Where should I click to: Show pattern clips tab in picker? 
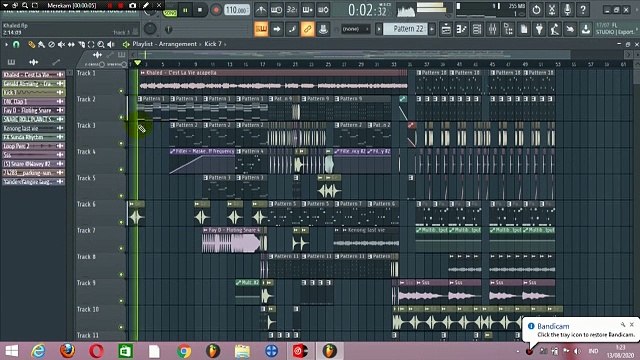pos(11,62)
